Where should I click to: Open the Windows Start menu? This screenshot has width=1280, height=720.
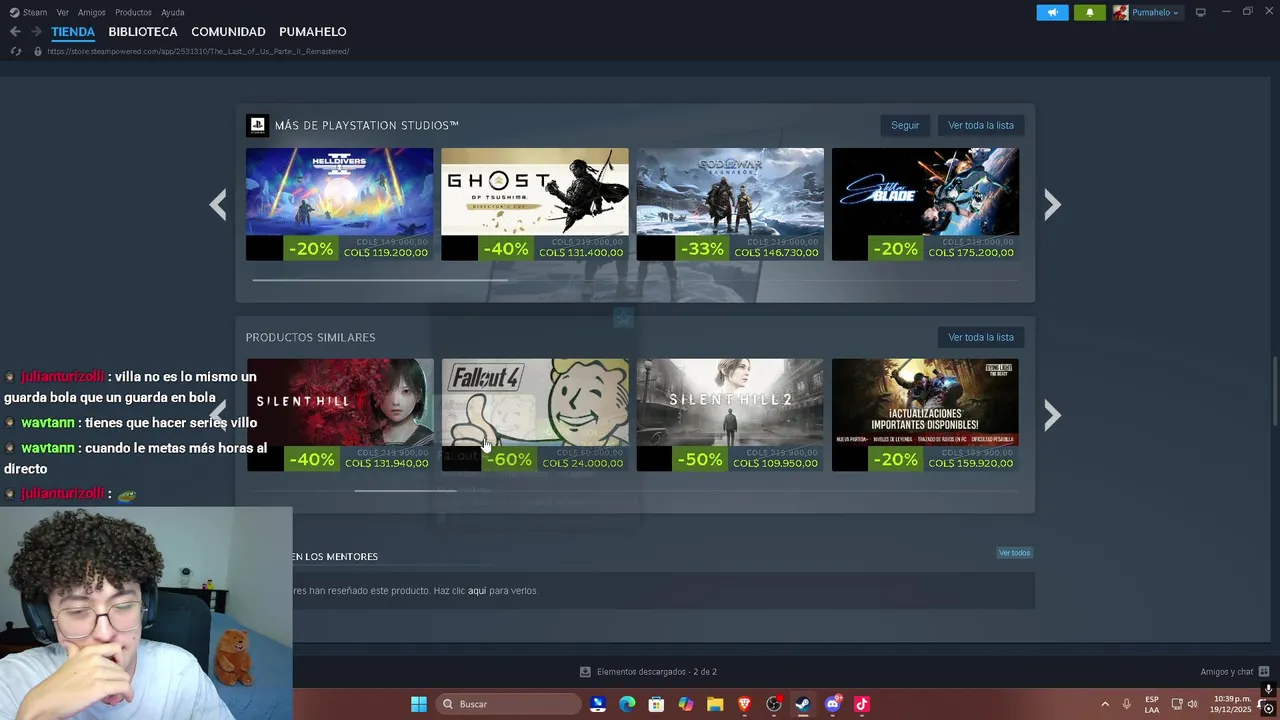[x=419, y=704]
